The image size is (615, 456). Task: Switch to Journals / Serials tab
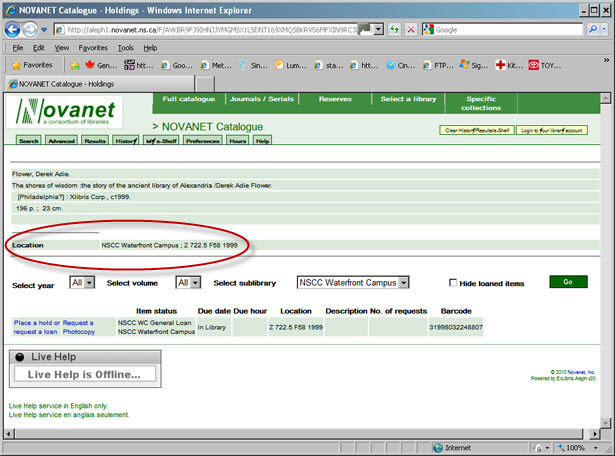point(263,99)
